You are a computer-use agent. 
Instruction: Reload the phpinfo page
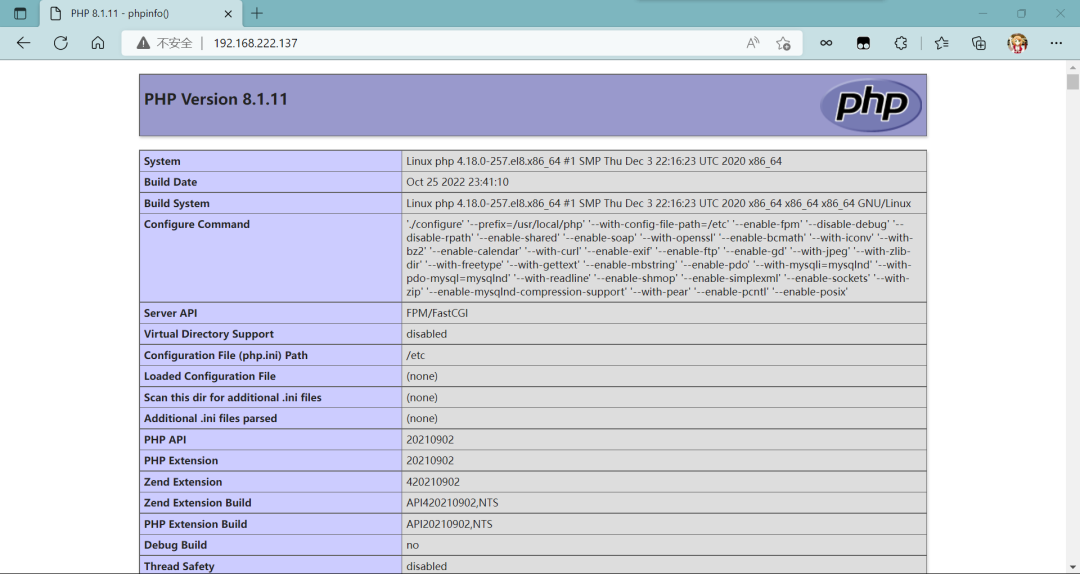(60, 43)
